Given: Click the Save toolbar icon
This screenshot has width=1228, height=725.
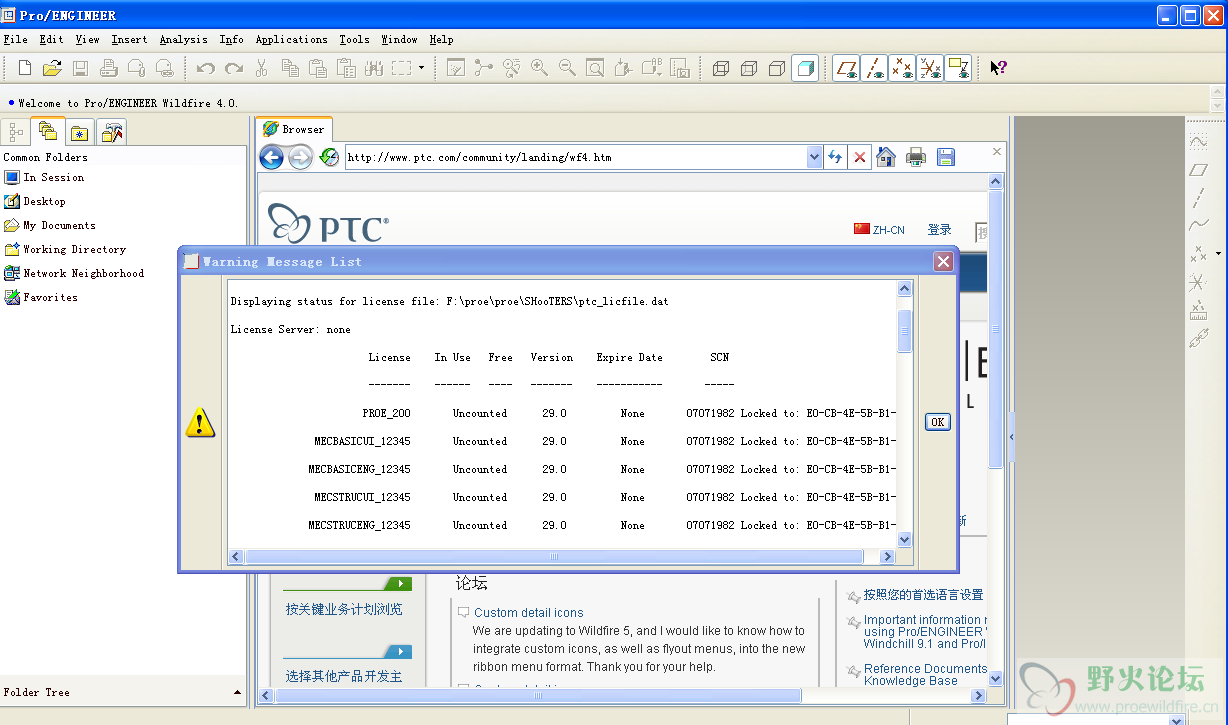Looking at the screenshot, I should (x=80, y=68).
